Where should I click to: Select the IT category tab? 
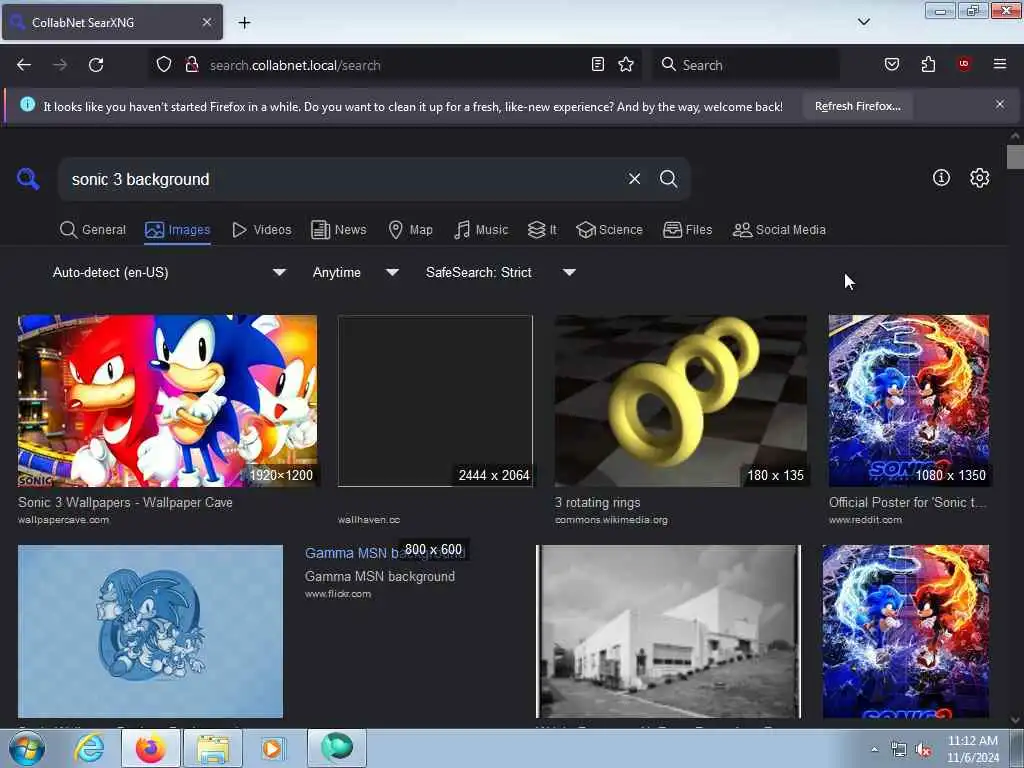pyautogui.click(x=542, y=230)
